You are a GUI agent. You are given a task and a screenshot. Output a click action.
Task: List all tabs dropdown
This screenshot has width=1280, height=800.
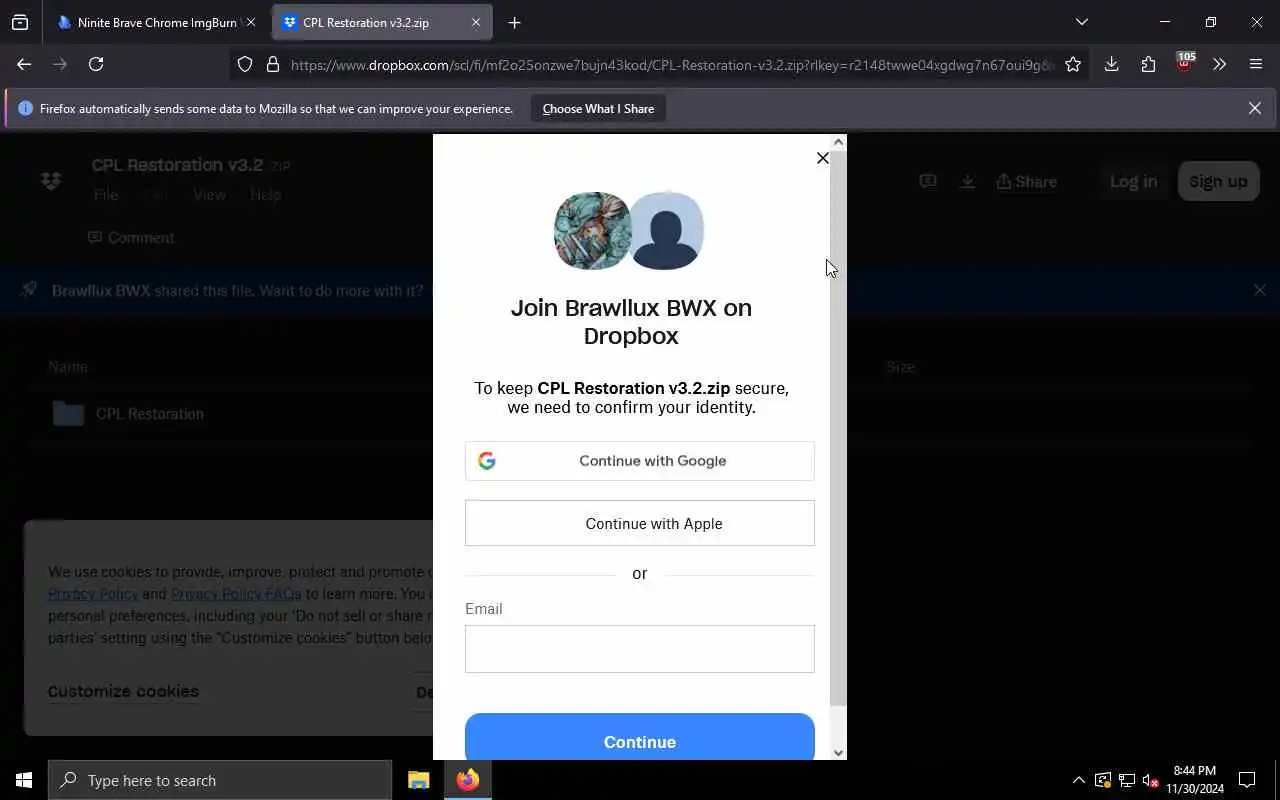[x=1081, y=22]
